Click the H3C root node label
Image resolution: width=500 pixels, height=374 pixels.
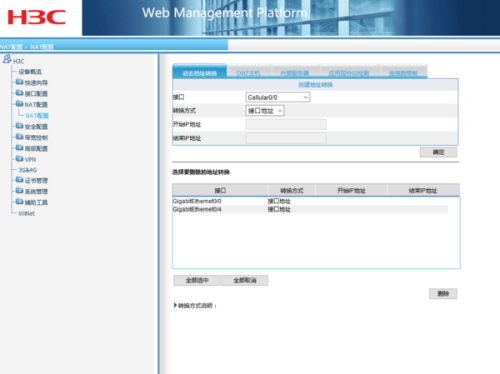point(19,61)
